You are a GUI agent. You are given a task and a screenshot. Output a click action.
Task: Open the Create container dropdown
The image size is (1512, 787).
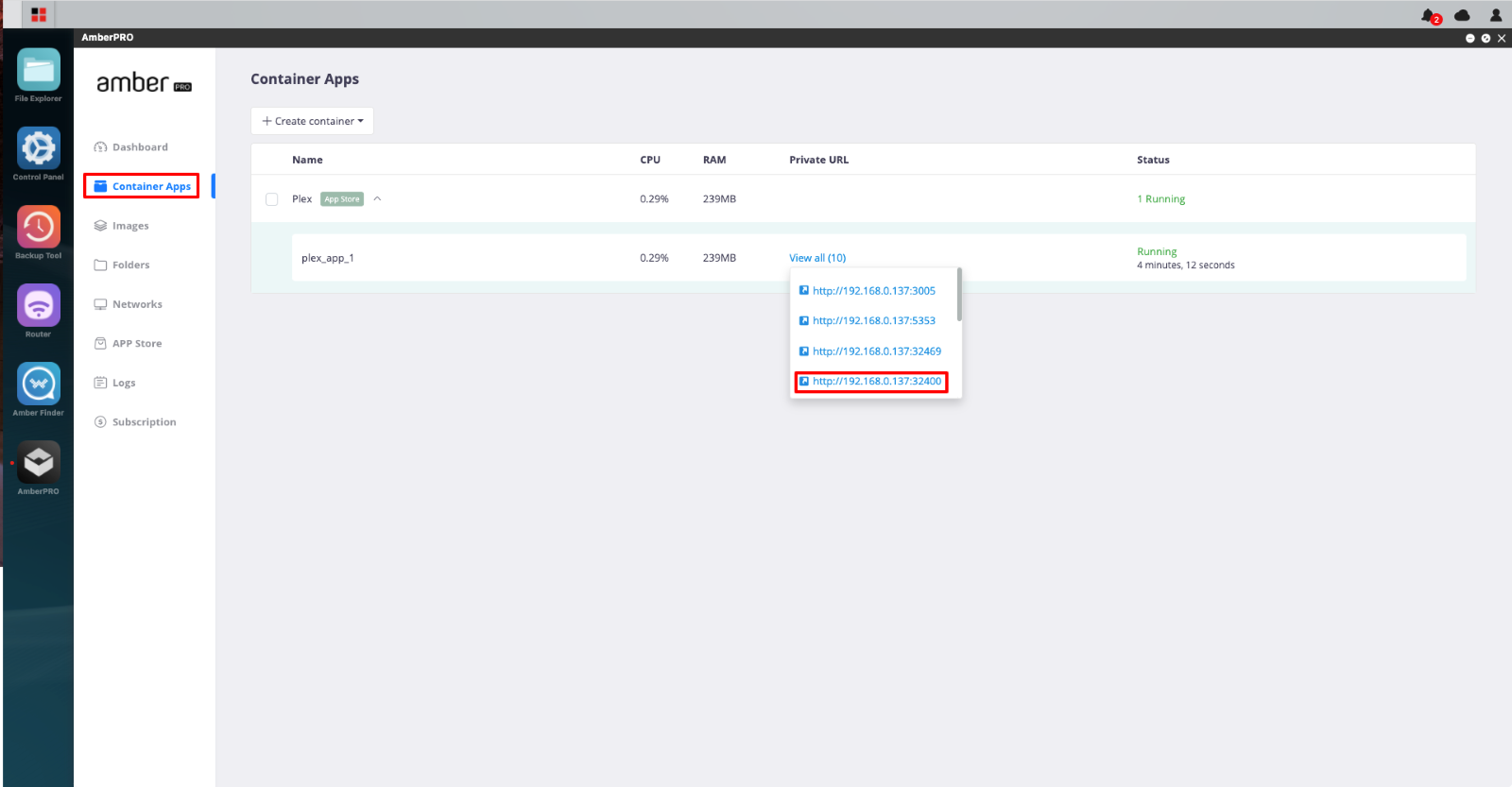click(x=312, y=121)
